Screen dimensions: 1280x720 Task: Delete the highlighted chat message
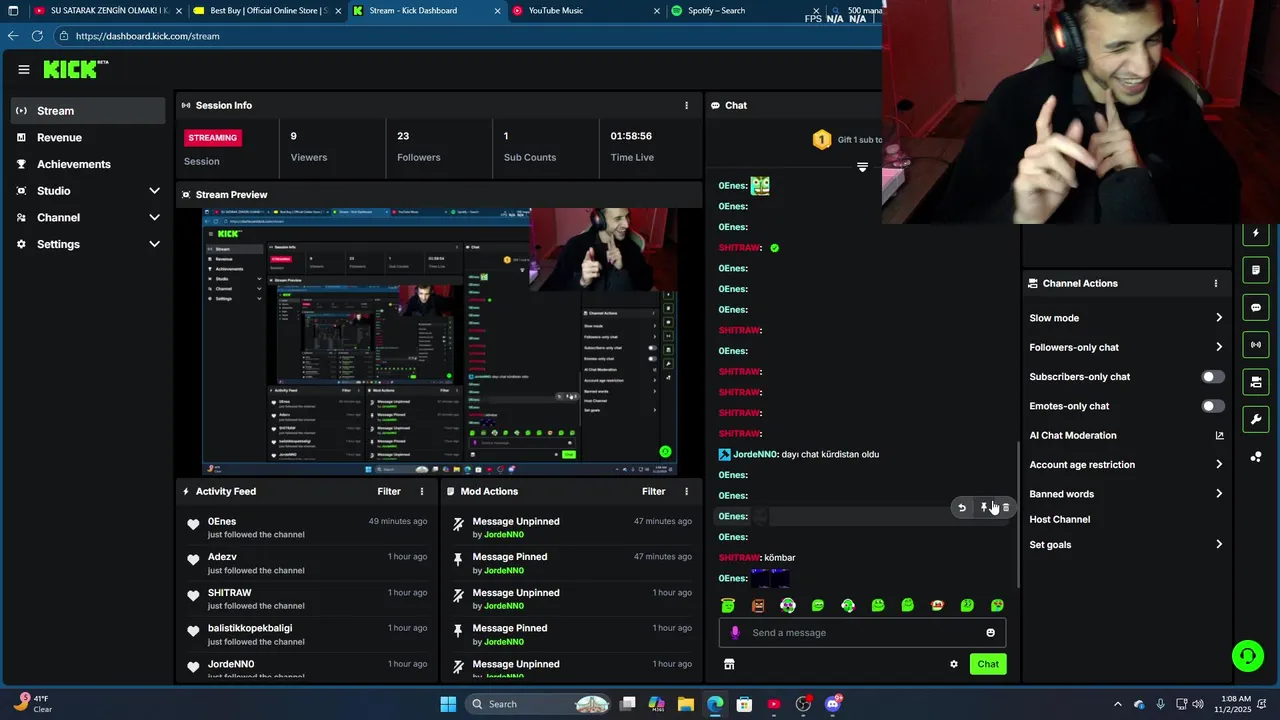pos(1006,508)
